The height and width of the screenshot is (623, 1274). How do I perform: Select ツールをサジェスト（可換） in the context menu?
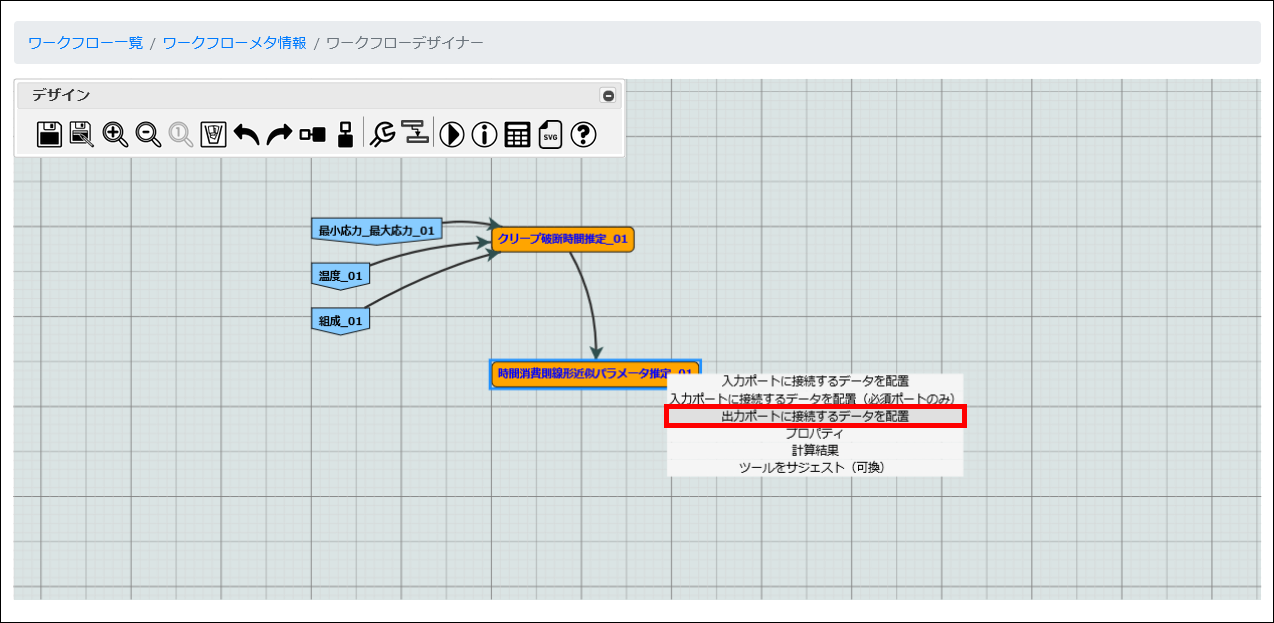coord(815,467)
